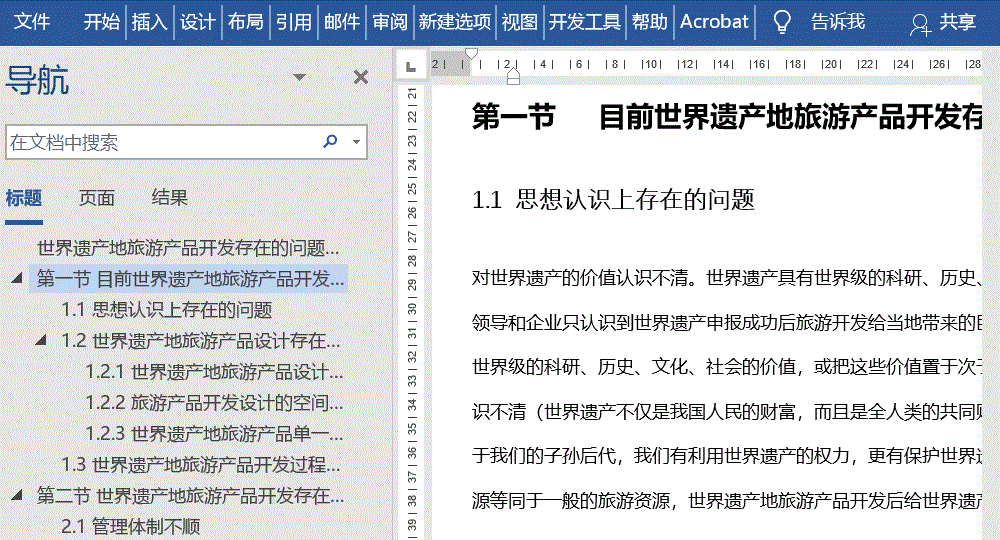This screenshot has width=1000, height=540.
Task: Click paragraph line starting 源等同于一般的旅游资源
Action: click(x=726, y=500)
